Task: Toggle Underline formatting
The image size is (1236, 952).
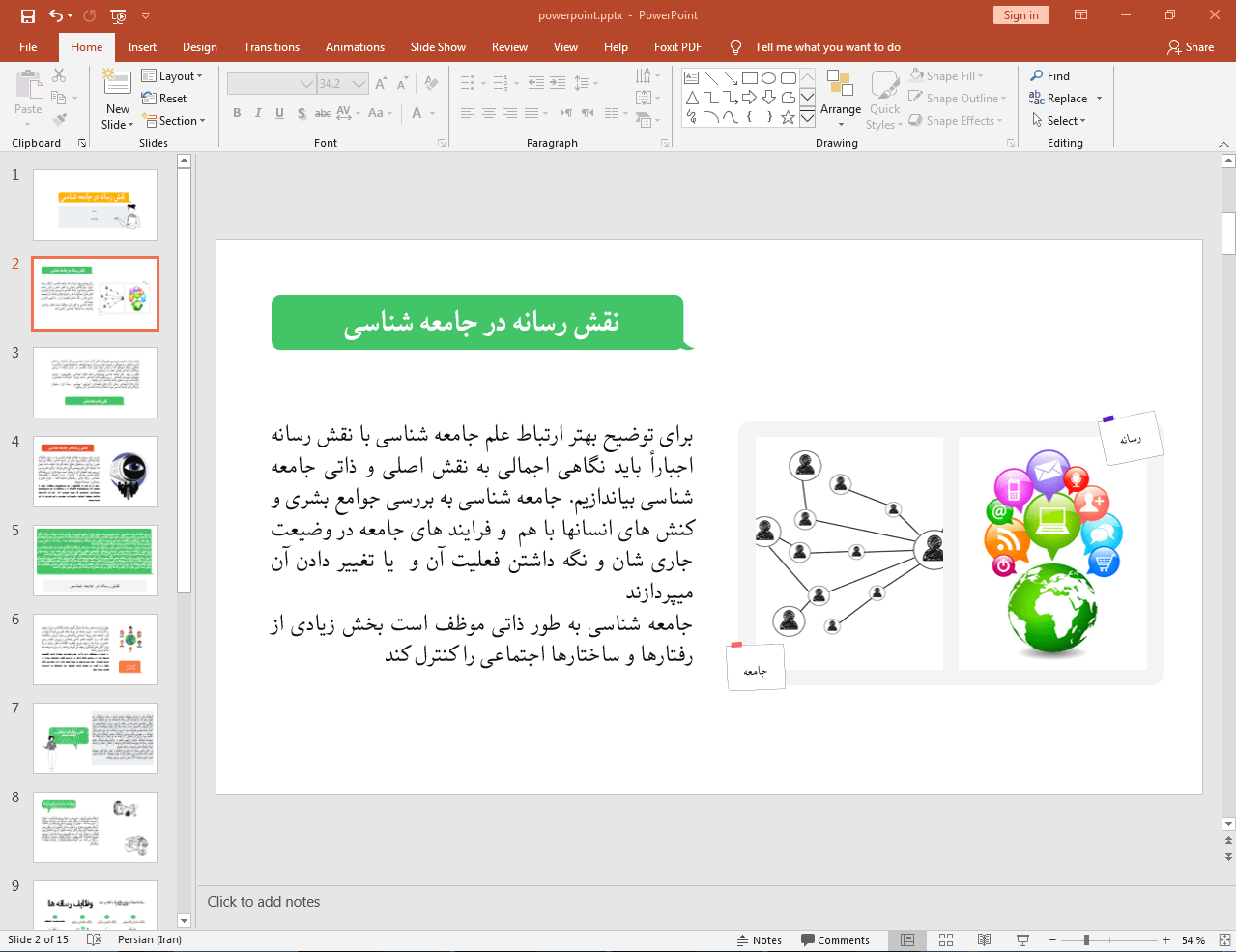Action: (x=279, y=113)
